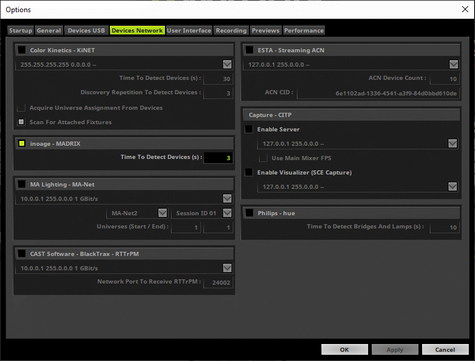Expand KiNET network adapter dropdown
This screenshot has width=475, height=361.
tap(227, 64)
